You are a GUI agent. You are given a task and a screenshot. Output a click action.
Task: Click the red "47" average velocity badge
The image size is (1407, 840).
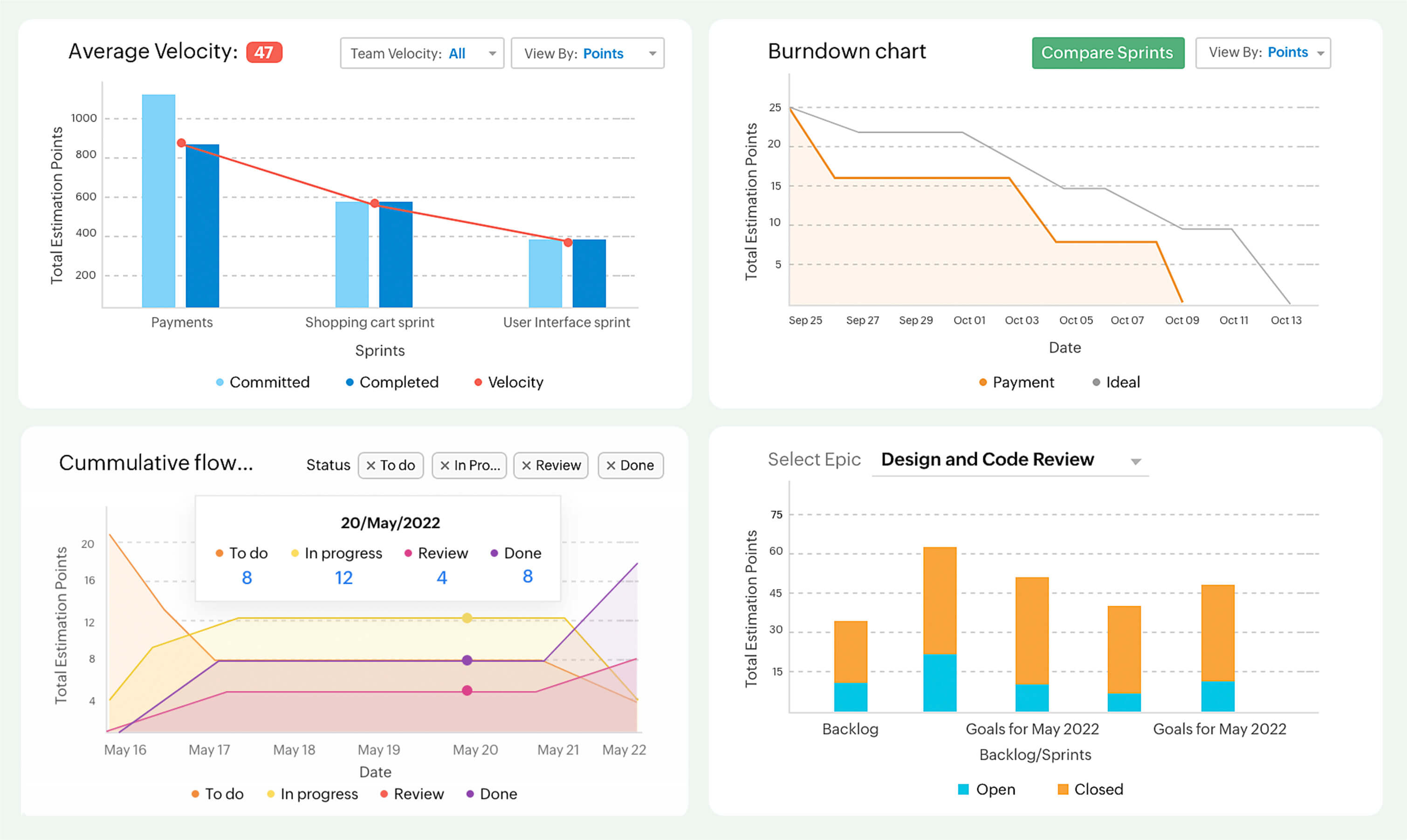pyautogui.click(x=263, y=52)
